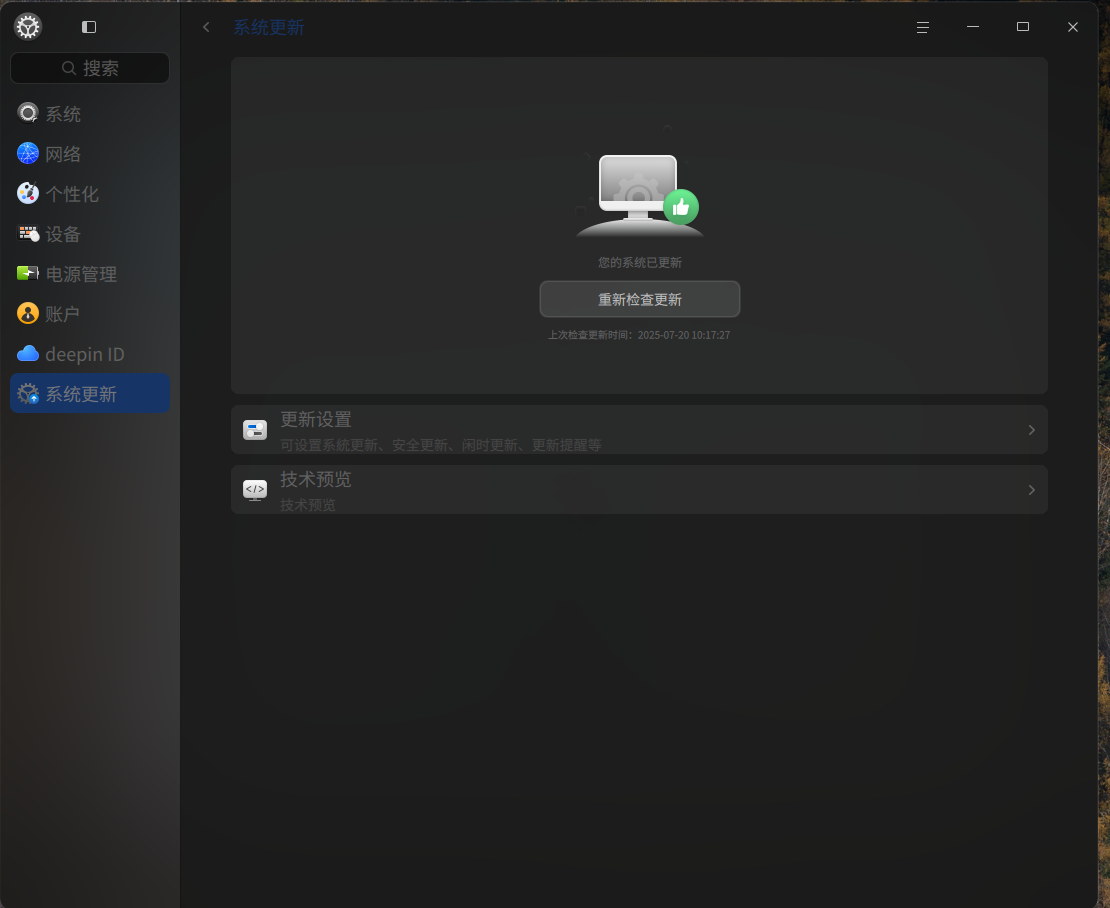Open the 账户 section
The image size is (1110, 908).
[x=90, y=314]
